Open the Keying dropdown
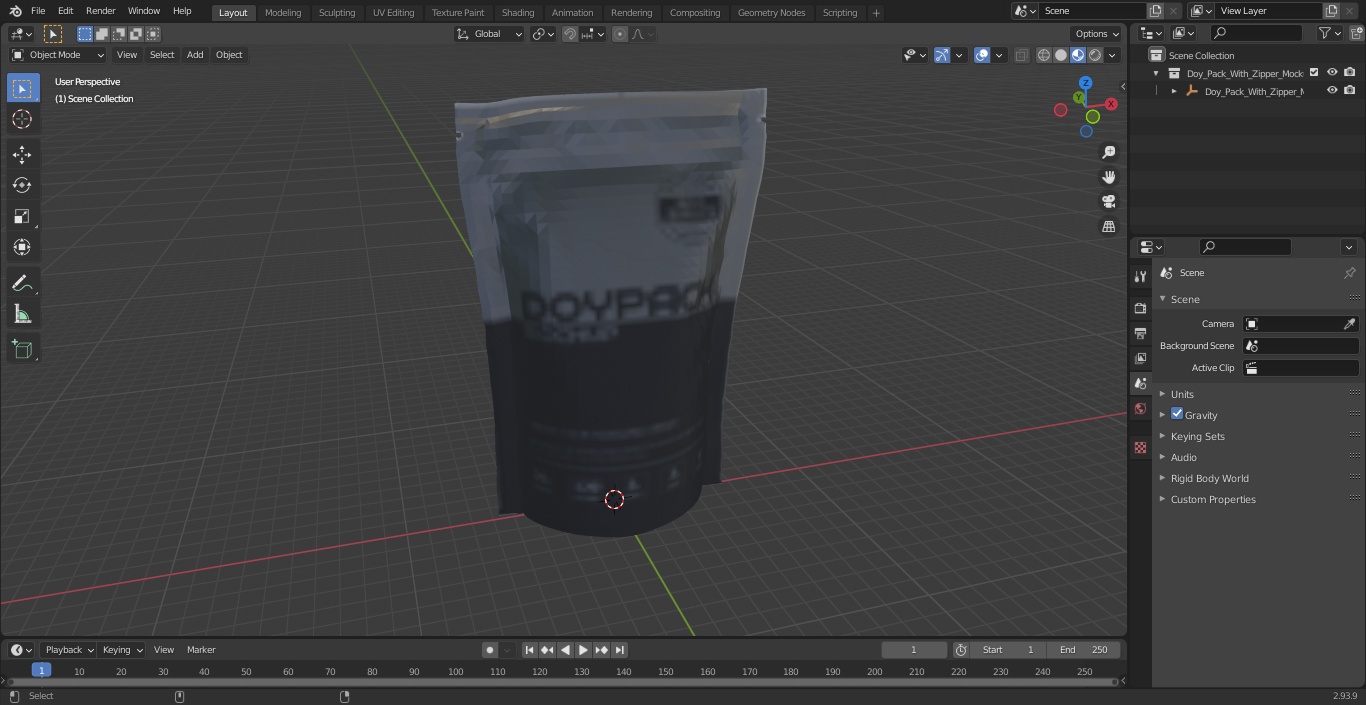1366x705 pixels. [x=121, y=650]
